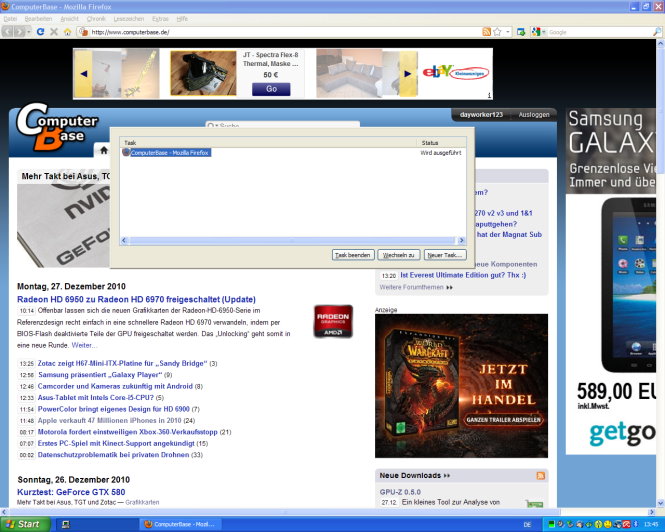This screenshot has height=532, width=665.
Task: Click the Task column header
Action: pyautogui.click(x=268, y=143)
